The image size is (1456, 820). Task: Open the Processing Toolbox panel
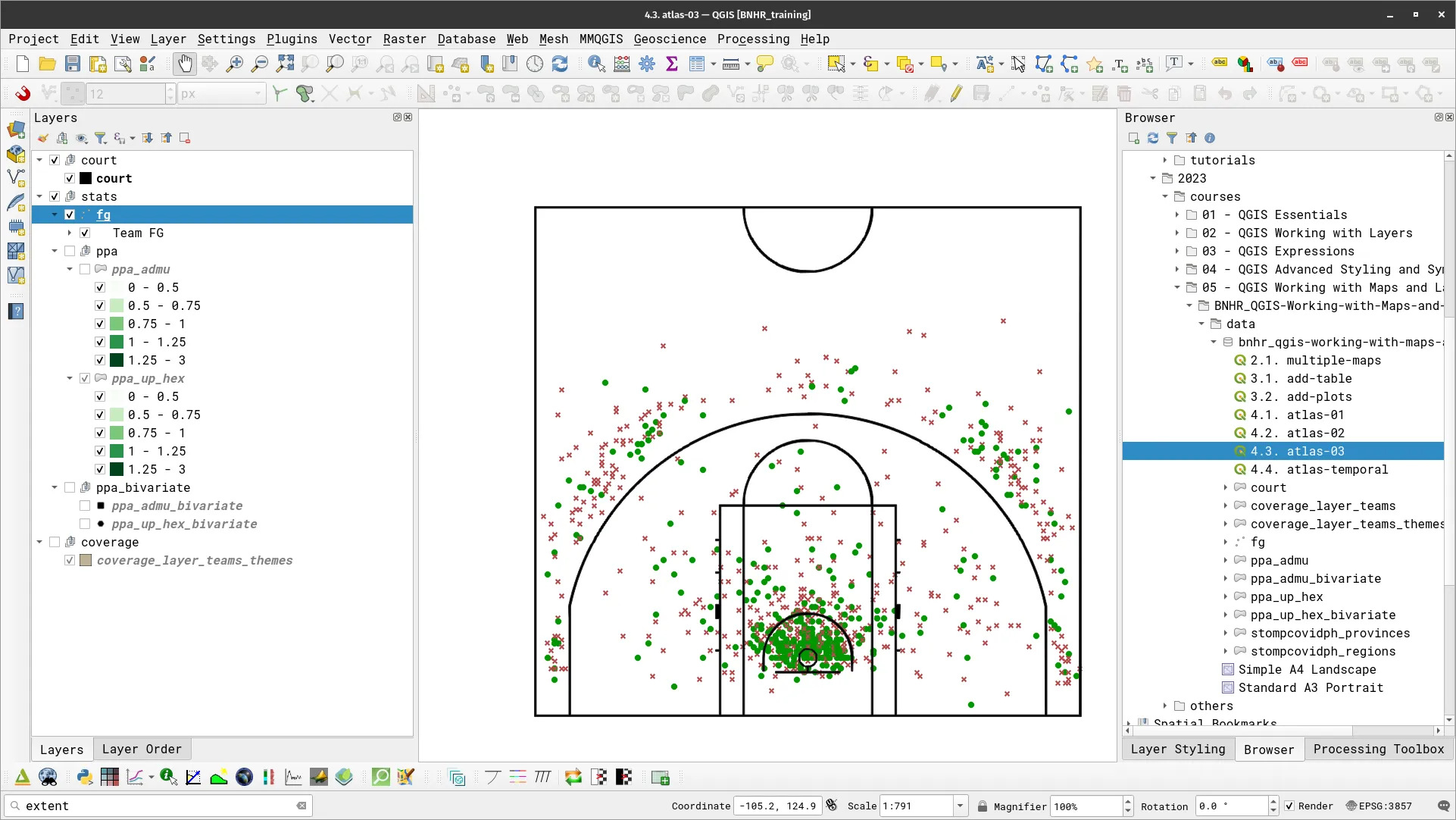(1378, 749)
